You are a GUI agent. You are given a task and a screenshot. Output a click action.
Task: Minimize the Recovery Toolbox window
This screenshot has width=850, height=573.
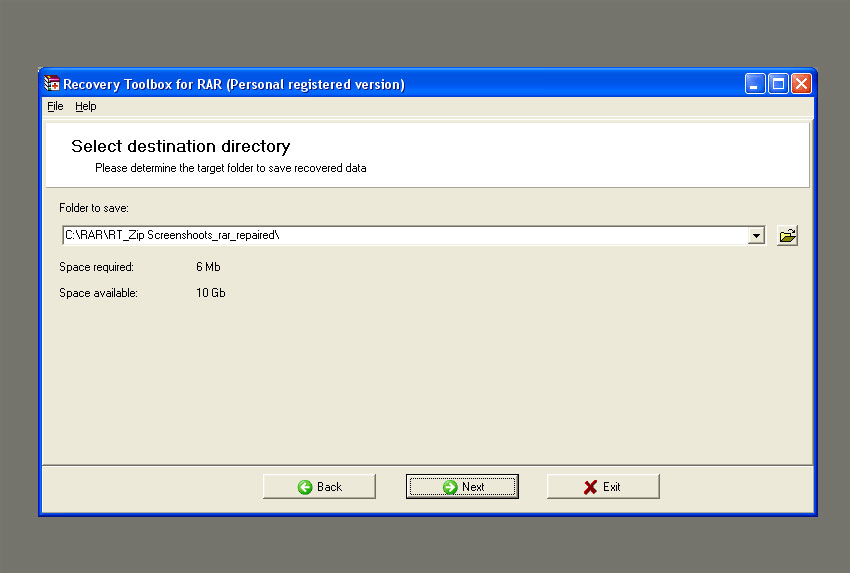(755, 84)
